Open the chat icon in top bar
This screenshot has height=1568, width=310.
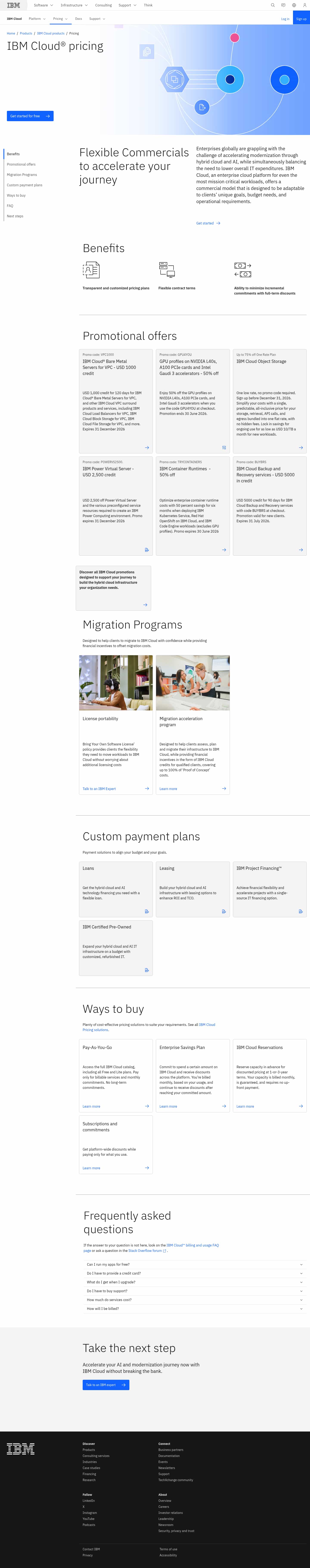coord(283,5)
